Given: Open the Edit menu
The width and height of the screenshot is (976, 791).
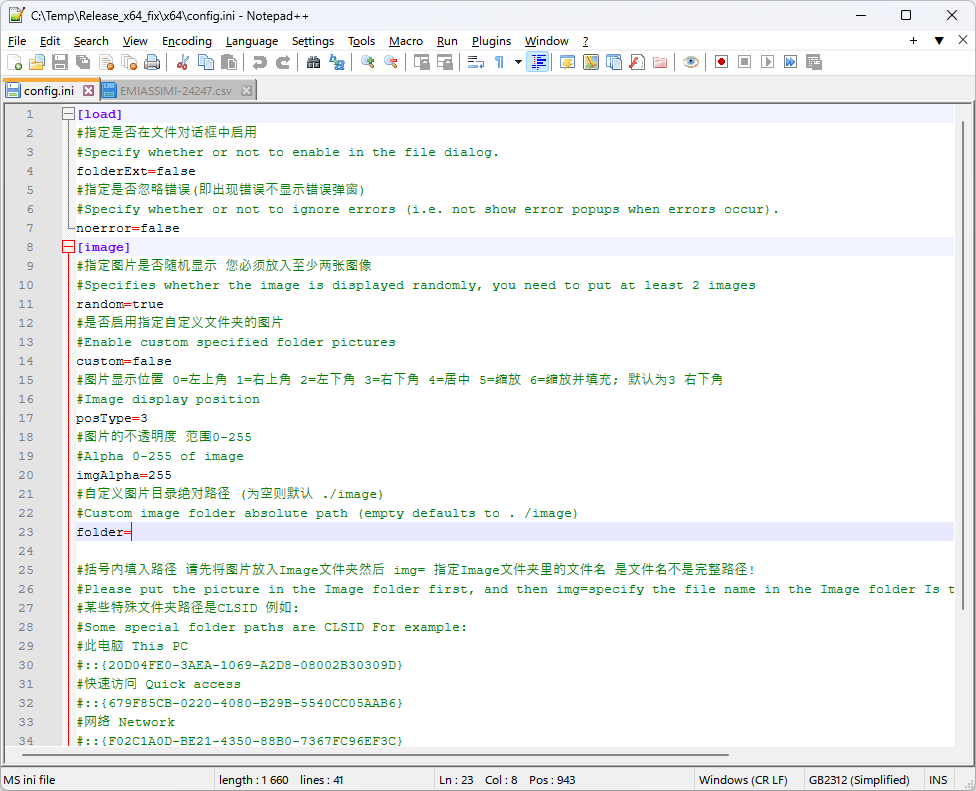Looking at the screenshot, I should (x=50, y=41).
